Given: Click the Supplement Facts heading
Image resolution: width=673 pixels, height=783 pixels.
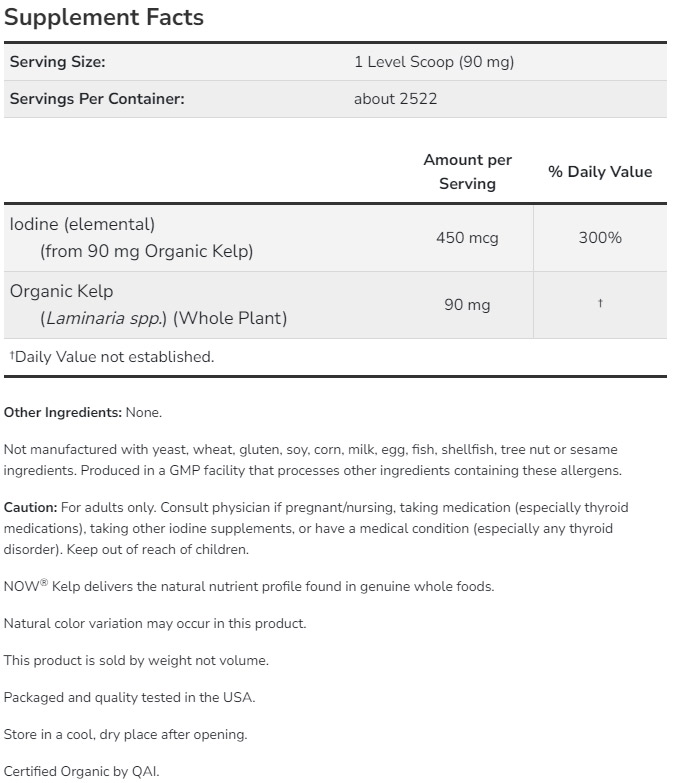Looking at the screenshot, I should tap(103, 17).
